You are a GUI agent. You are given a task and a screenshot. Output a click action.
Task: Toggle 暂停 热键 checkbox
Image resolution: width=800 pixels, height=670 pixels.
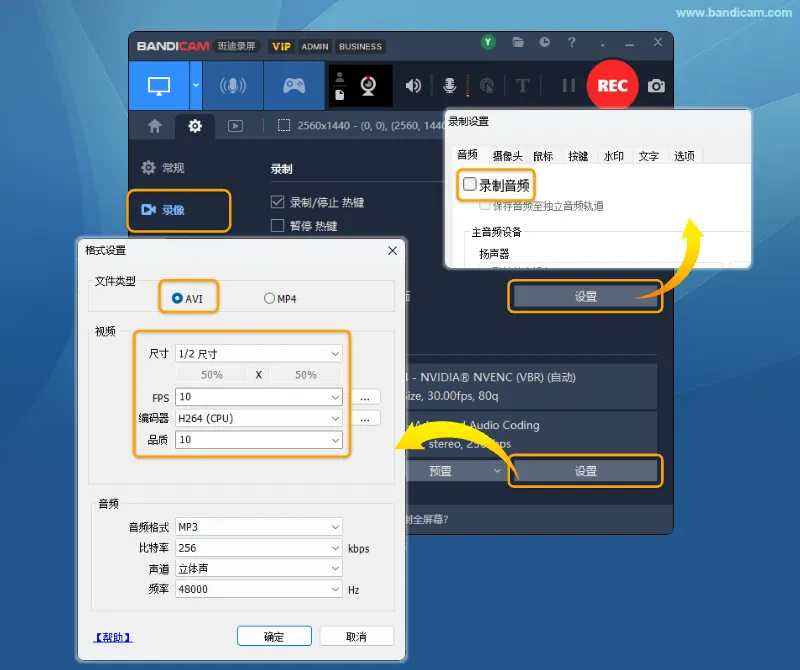(278, 226)
